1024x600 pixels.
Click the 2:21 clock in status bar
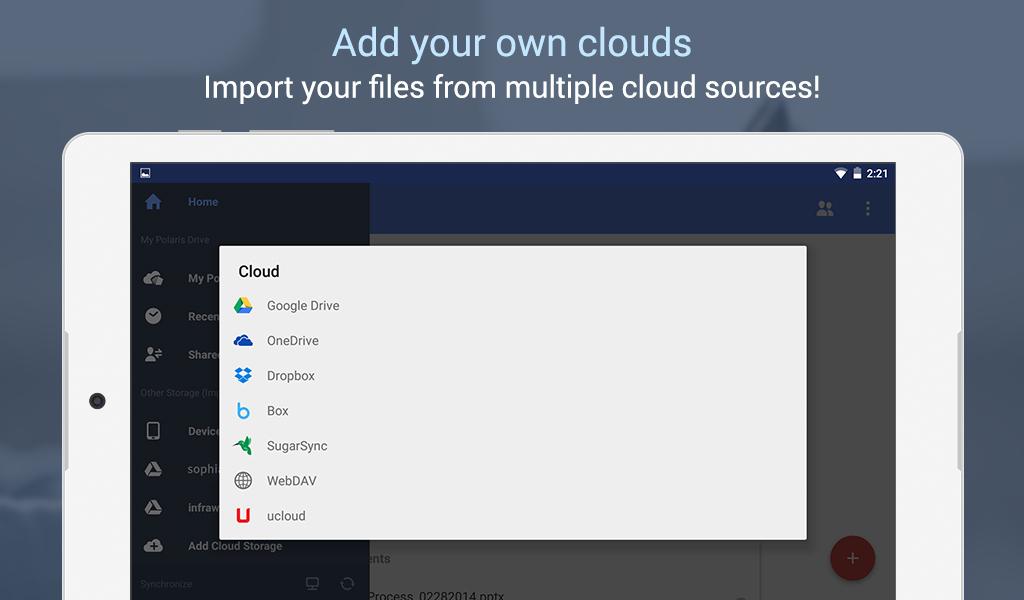[x=877, y=174]
